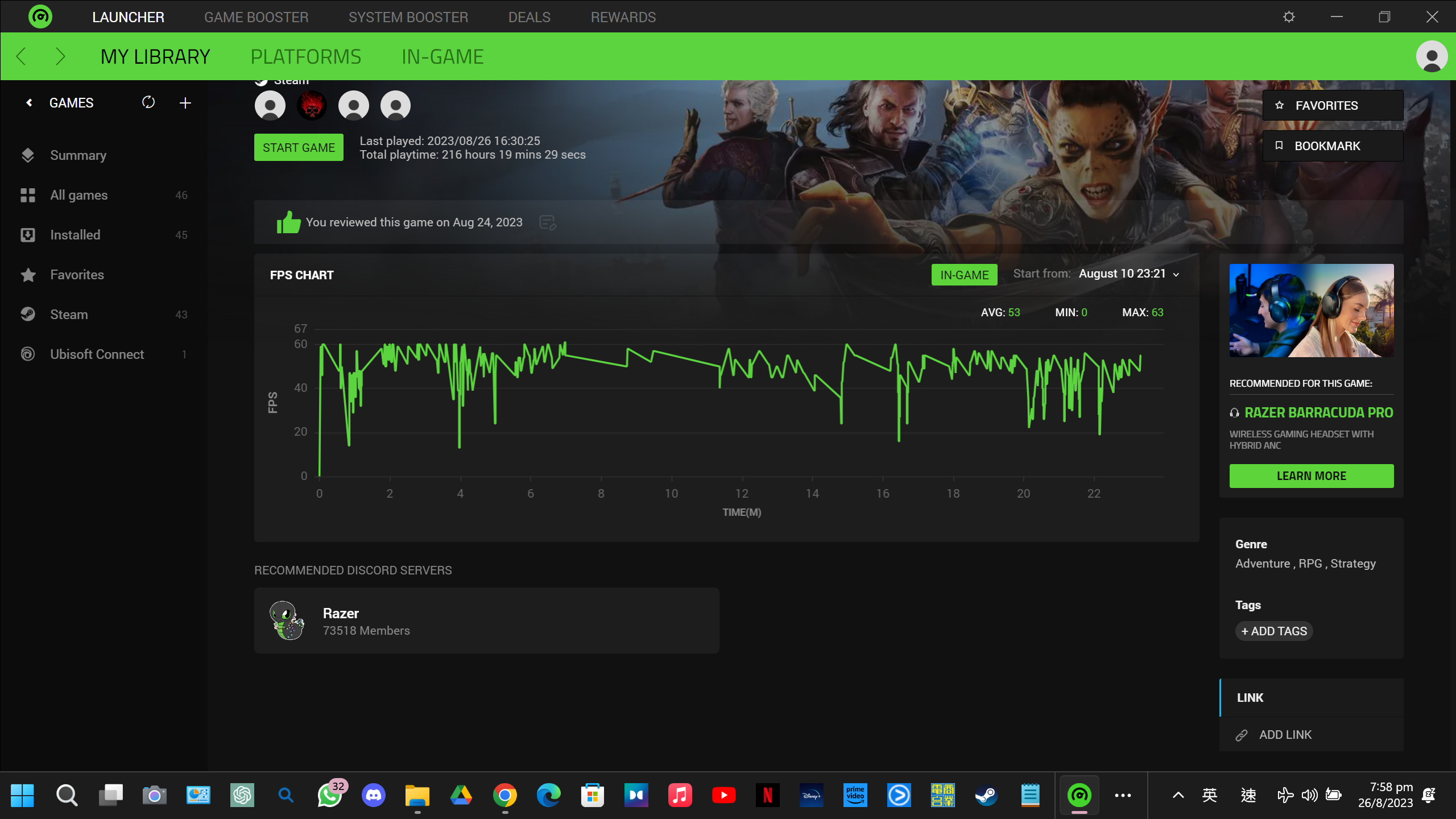The image size is (1456, 819).
Task: Click + ADD TAGS button
Action: (x=1274, y=631)
